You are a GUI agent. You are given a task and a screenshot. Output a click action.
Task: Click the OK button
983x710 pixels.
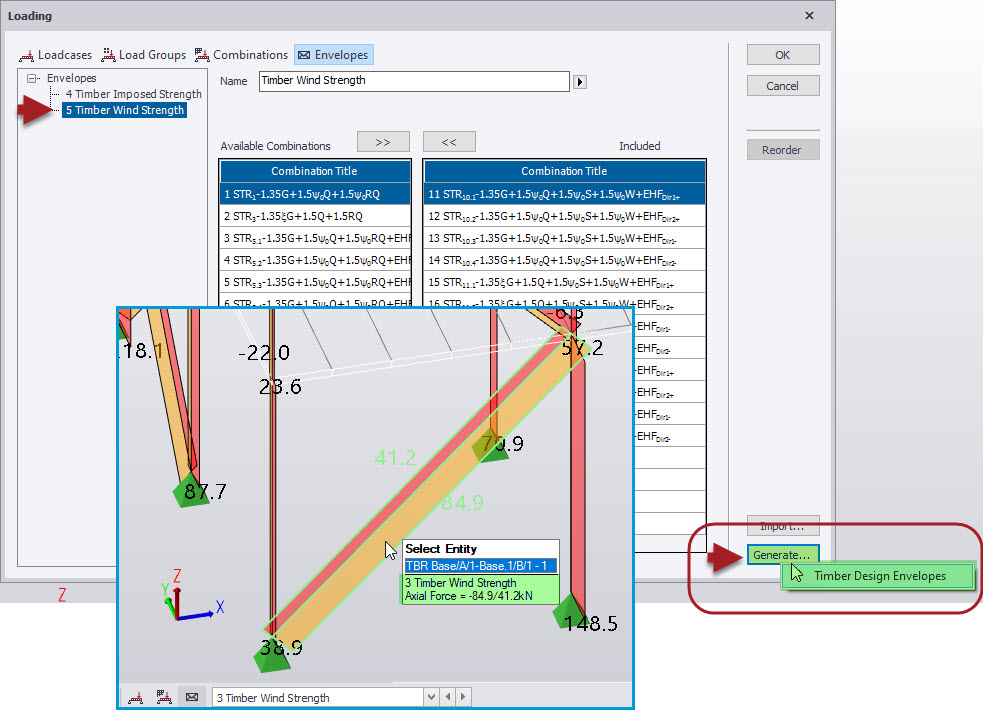(782, 54)
